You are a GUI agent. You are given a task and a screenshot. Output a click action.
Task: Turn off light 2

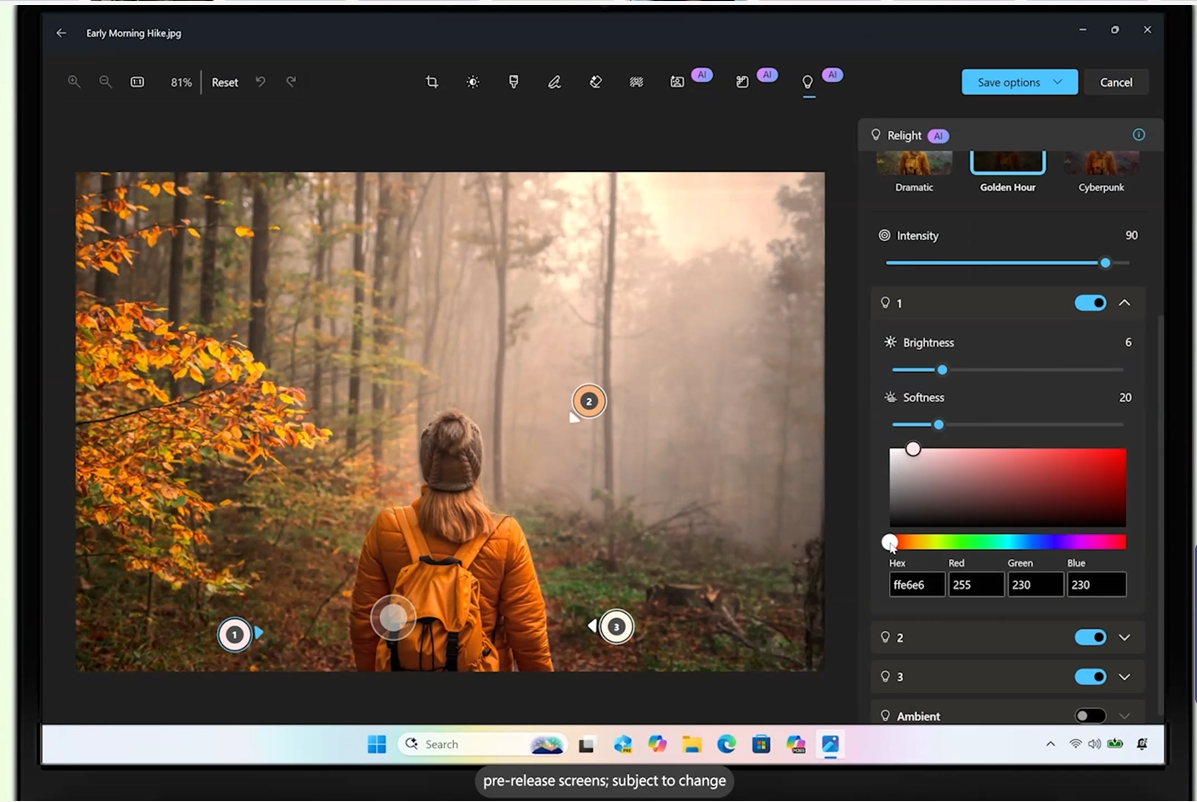pyautogui.click(x=1090, y=637)
